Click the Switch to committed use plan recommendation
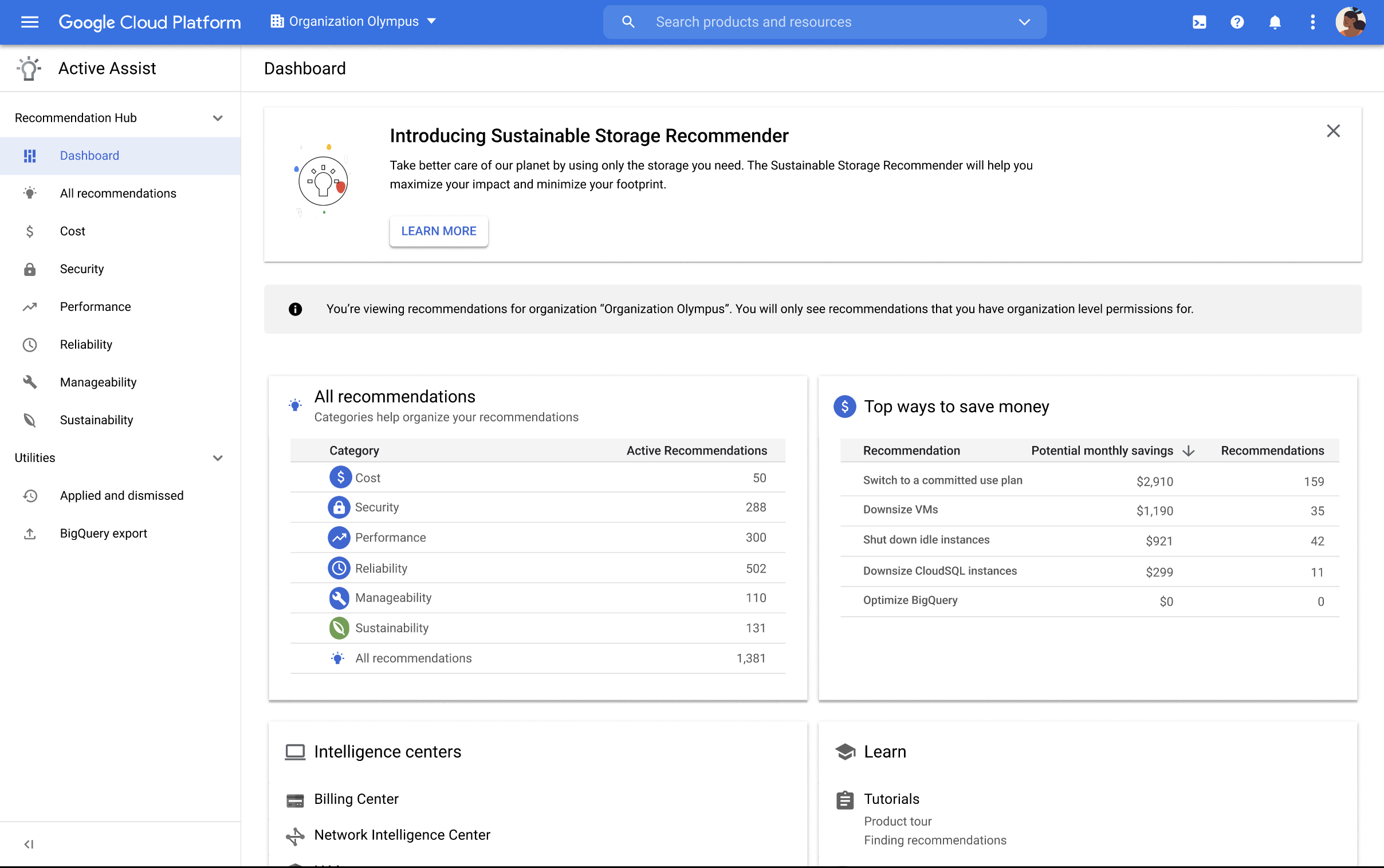The height and width of the screenshot is (868, 1384). coord(942,480)
